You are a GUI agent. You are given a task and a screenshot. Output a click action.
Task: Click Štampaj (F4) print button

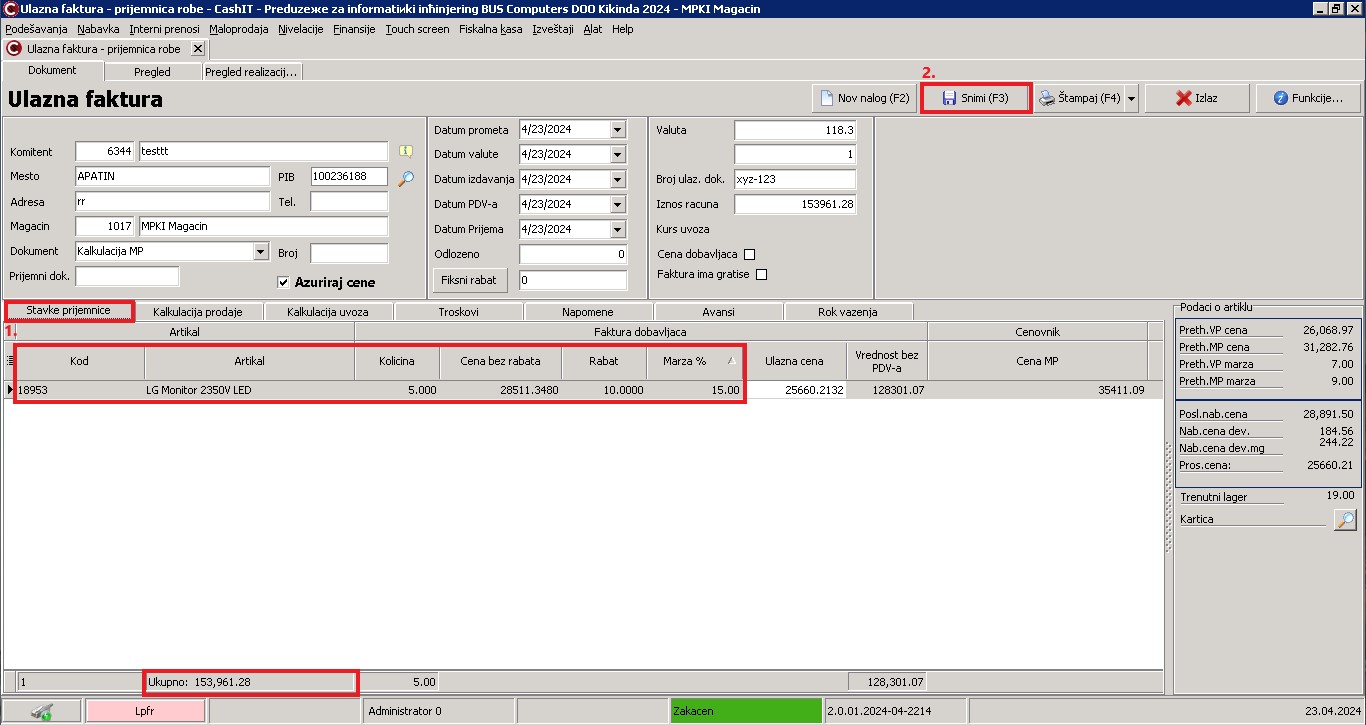(1078, 99)
